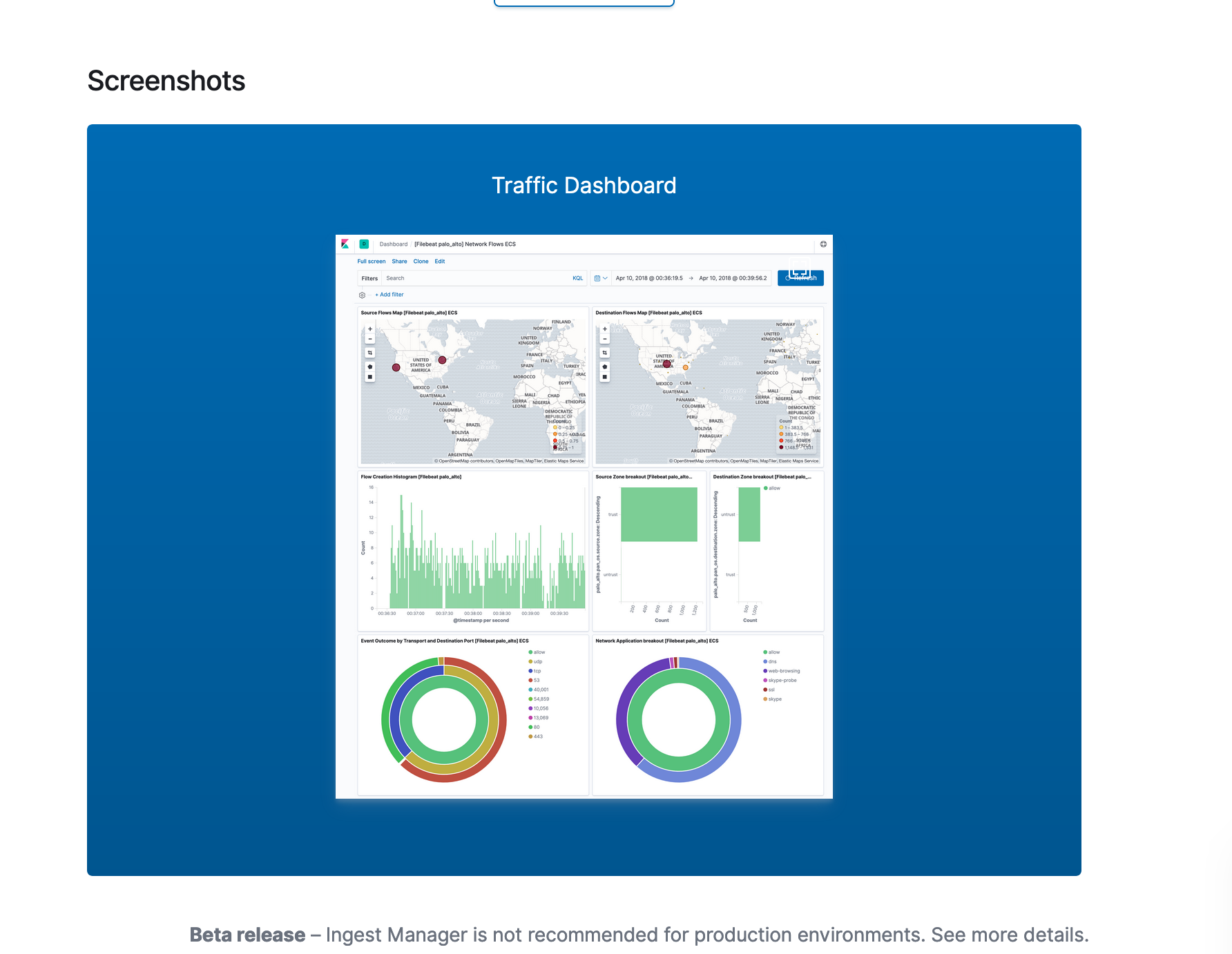This screenshot has width=1232, height=954.
Task: Toggle the KQL query language switch
Action: (578, 278)
